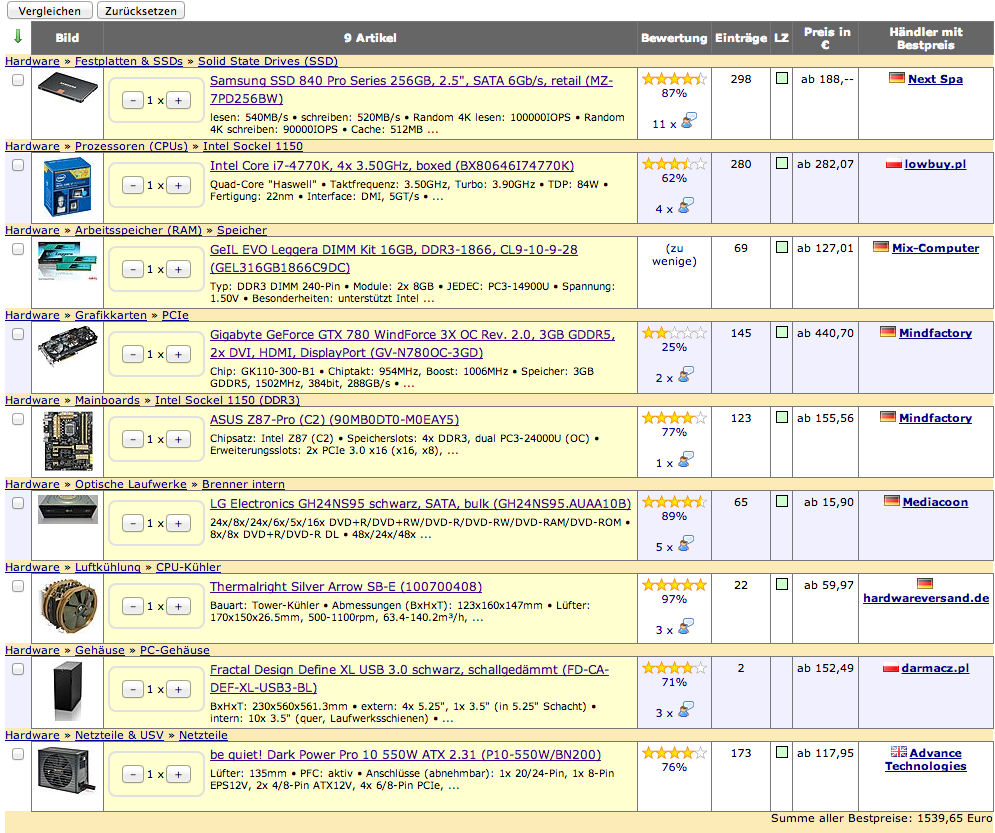
Task: Open user reviews icon for ASUS Z87-Pro
Action: click(x=686, y=460)
